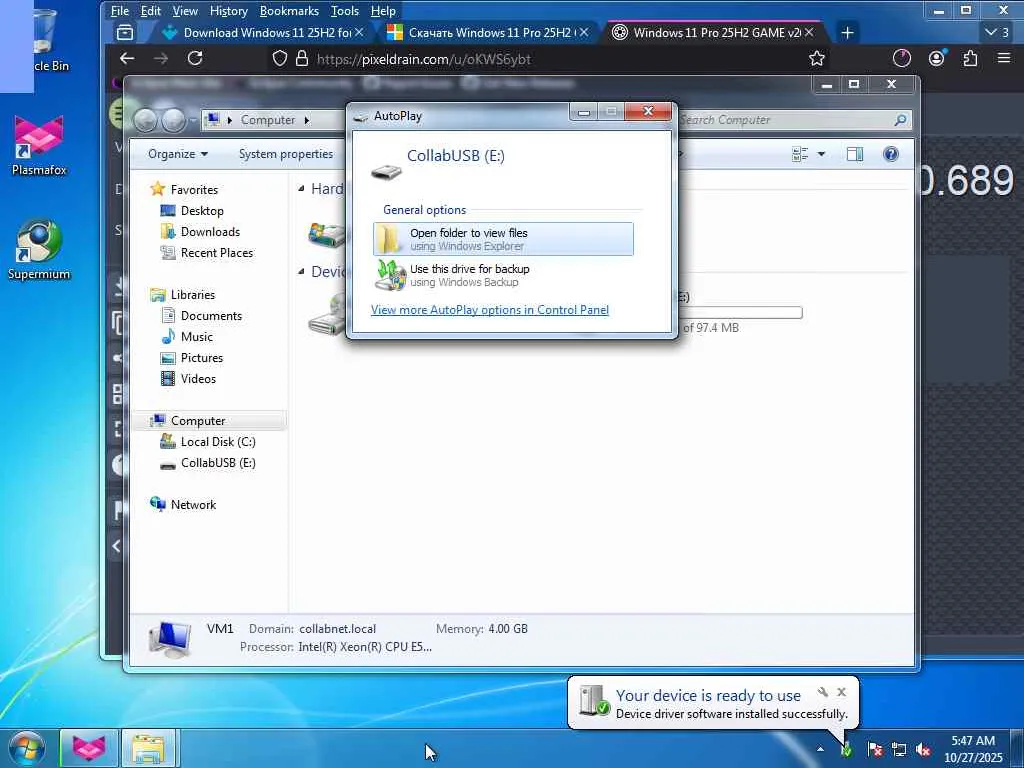The width and height of the screenshot is (1024, 768).
Task: Open a new browser tab
Action: coord(847,33)
